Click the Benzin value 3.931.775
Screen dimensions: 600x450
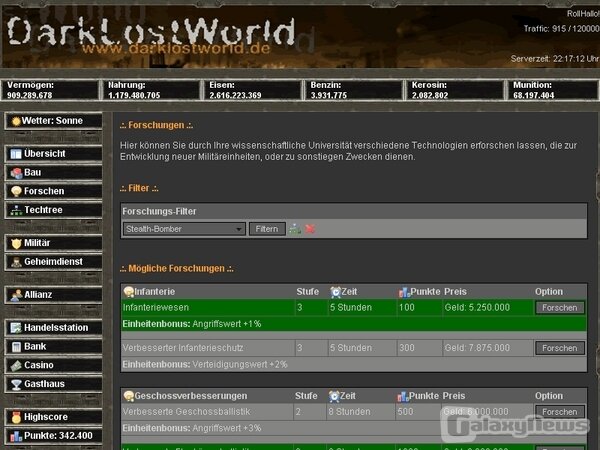[x=329, y=95]
